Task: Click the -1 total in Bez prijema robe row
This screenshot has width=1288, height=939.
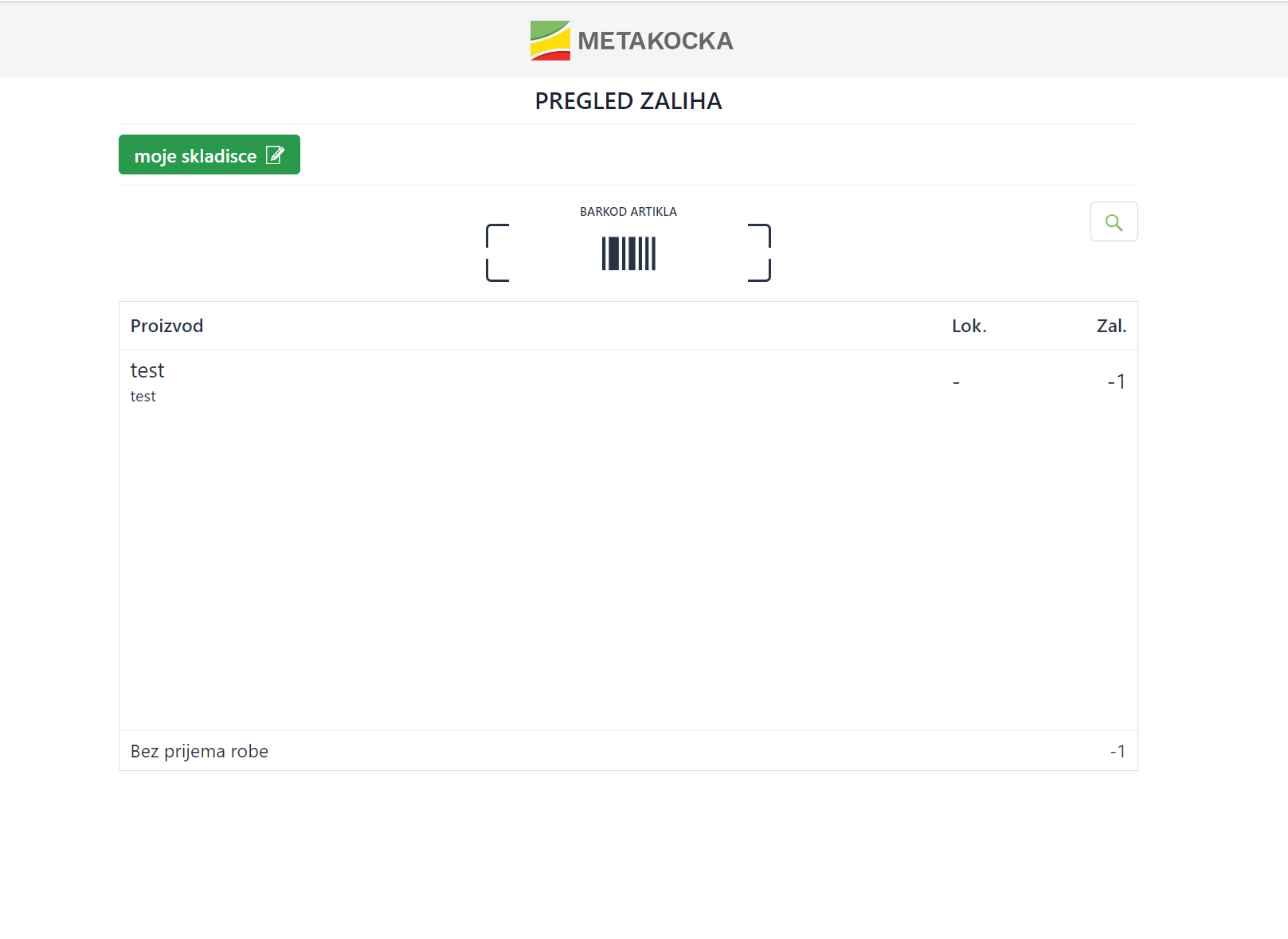Action: 1118,751
